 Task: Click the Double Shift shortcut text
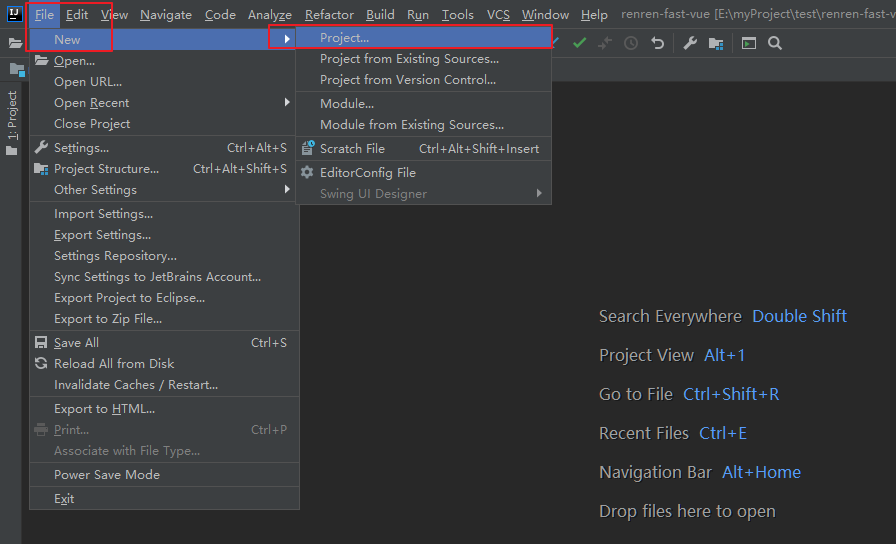pyautogui.click(x=799, y=316)
